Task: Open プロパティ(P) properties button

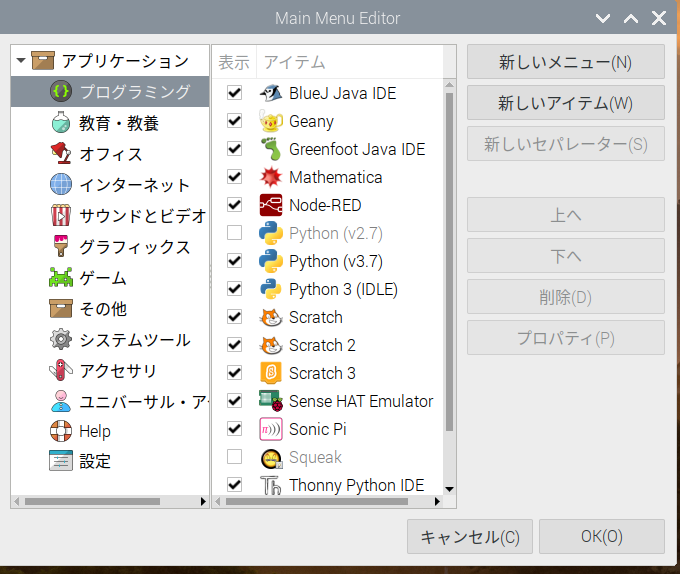Action: click(566, 338)
